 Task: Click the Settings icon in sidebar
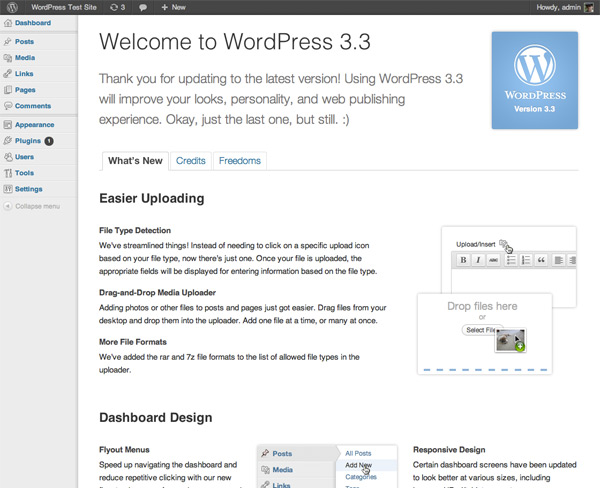coord(8,189)
